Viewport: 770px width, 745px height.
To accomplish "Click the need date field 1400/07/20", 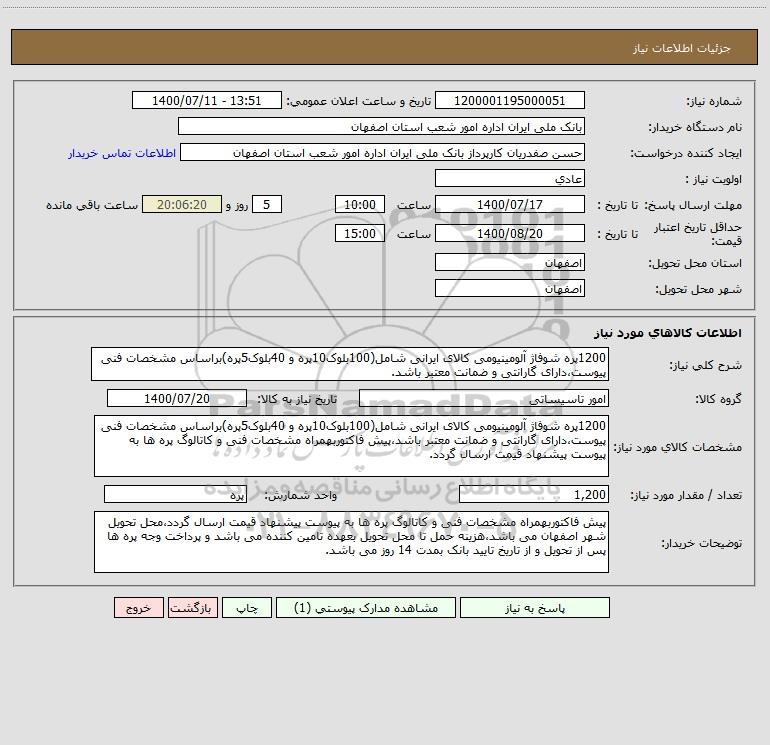I will tap(177, 398).
